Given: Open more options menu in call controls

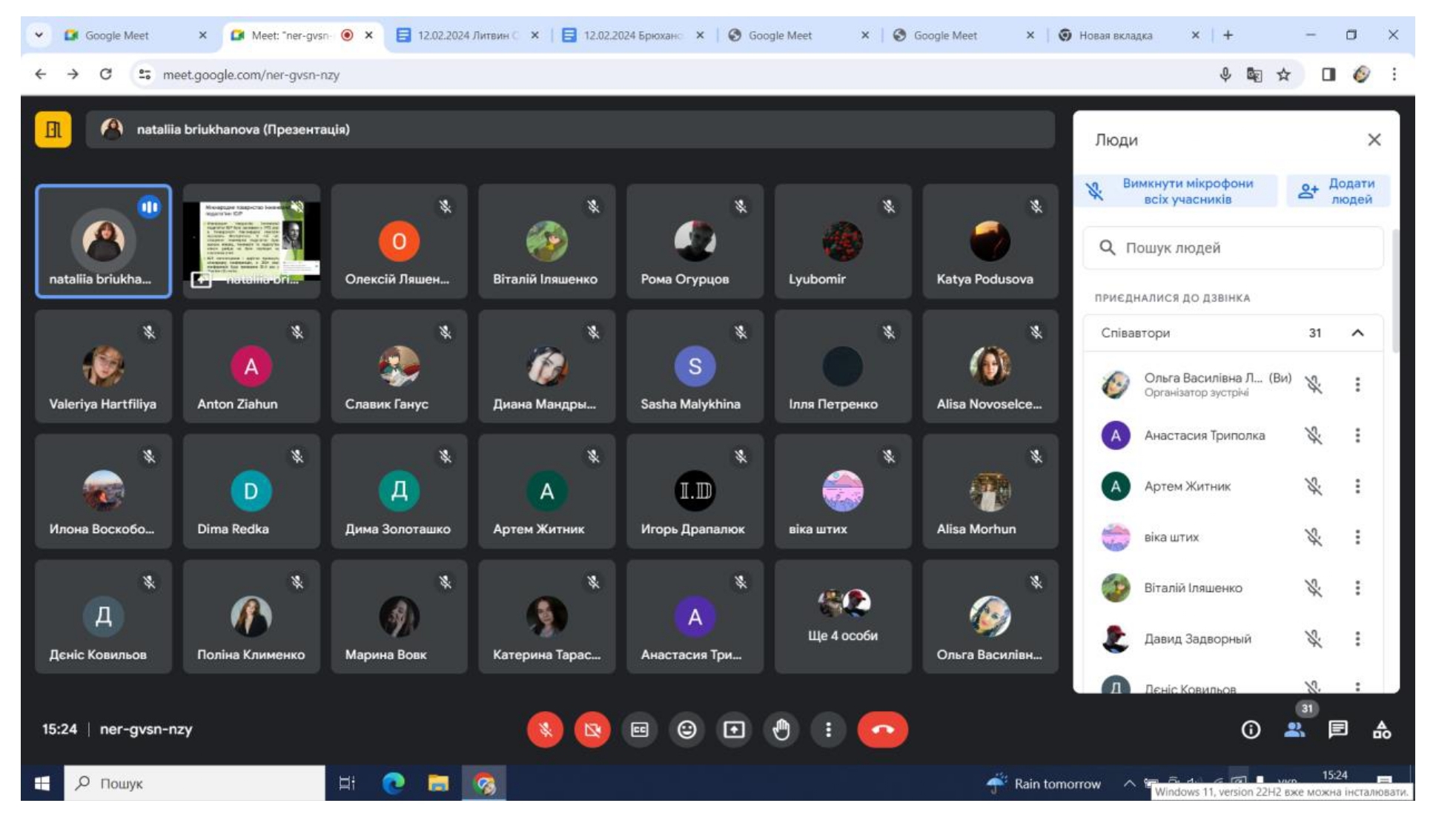Looking at the screenshot, I should 828,730.
